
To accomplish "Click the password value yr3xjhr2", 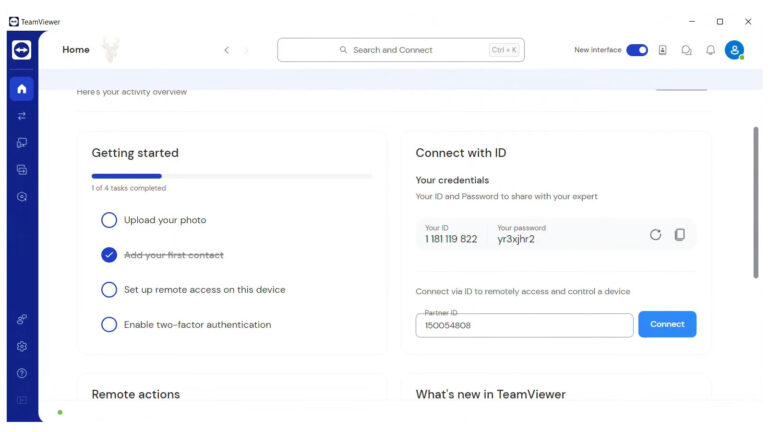I will coord(516,239).
